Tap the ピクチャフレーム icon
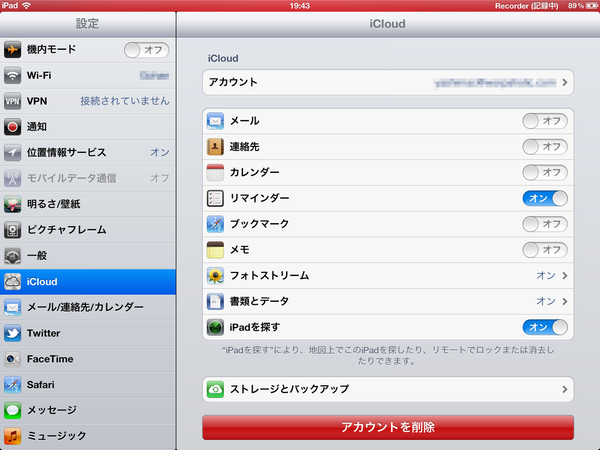Screen dimensions: 600x450 coord(12,230)
